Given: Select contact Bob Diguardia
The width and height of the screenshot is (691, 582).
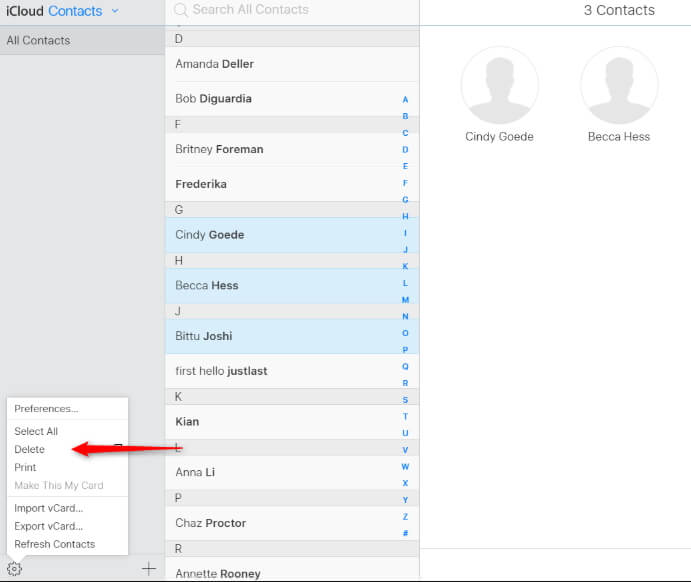Looking at the screenshot, I should 292,99.
